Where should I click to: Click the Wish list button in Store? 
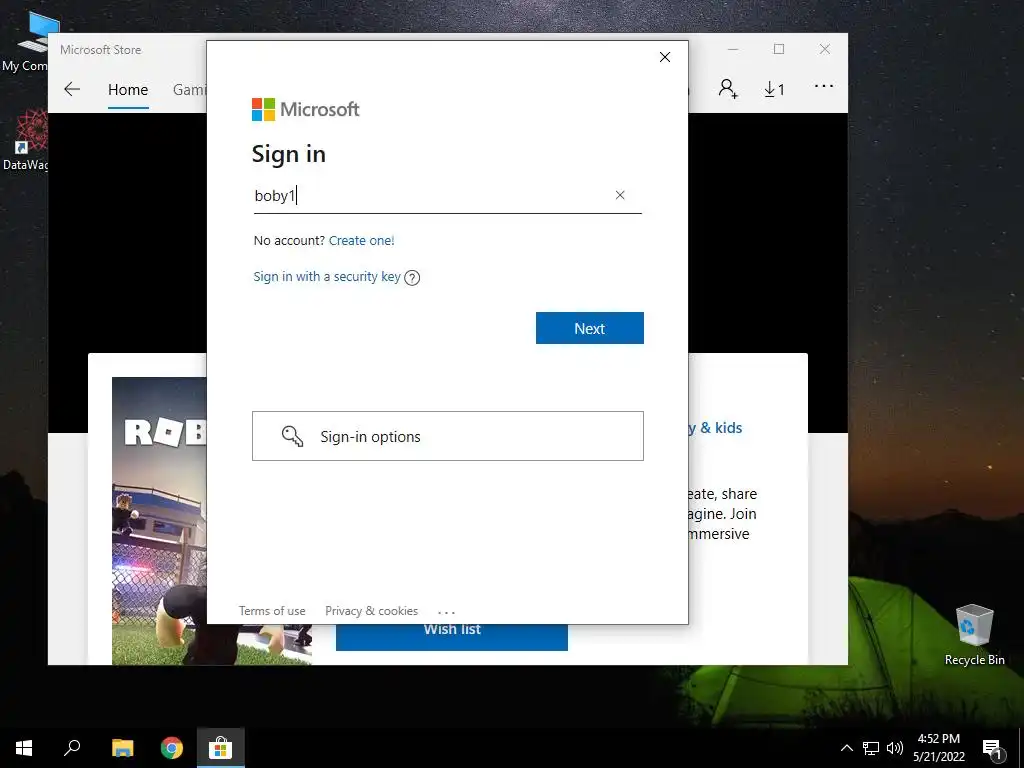click(x=452, y=637)
